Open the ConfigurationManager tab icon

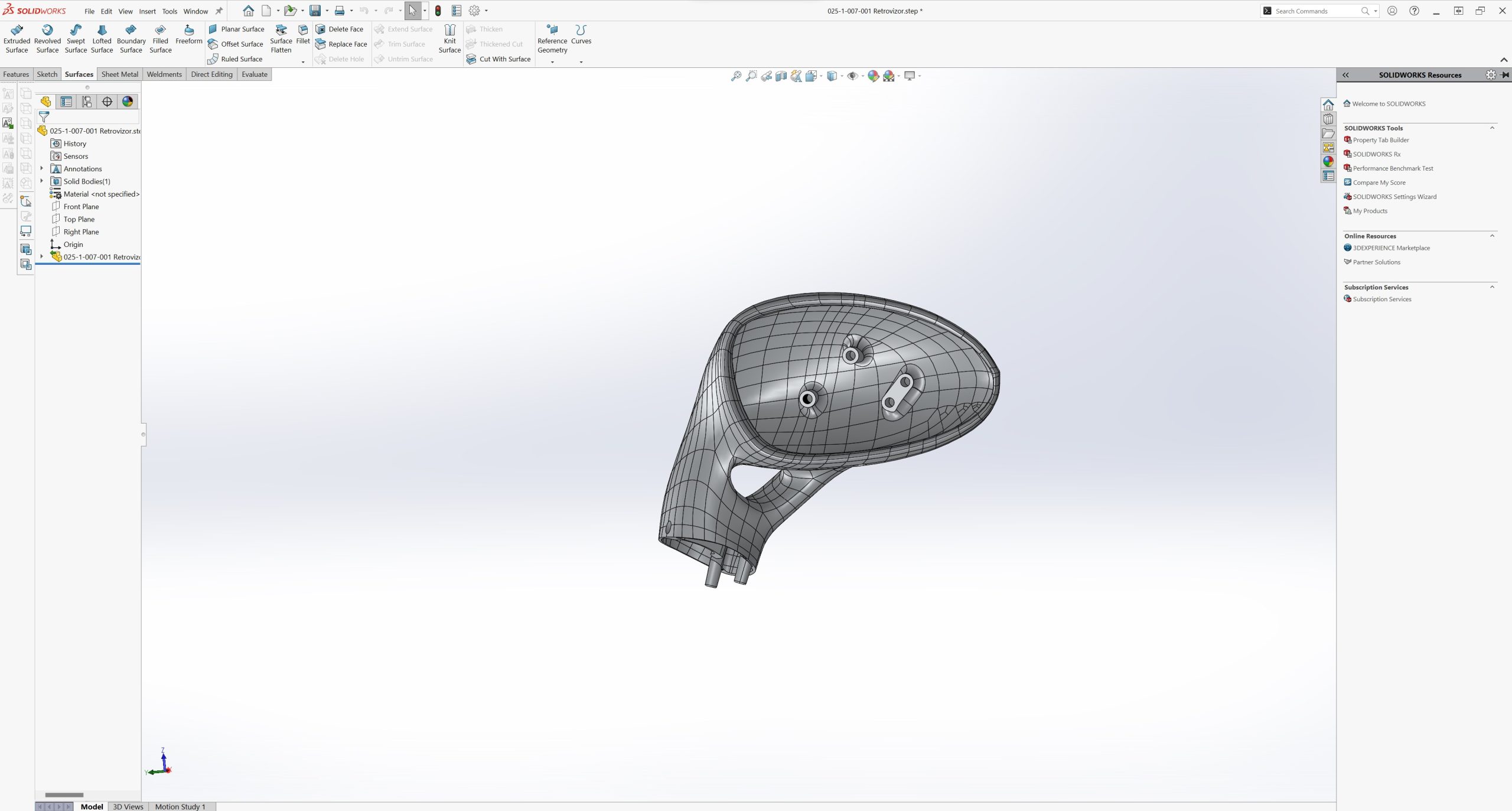tap(87, 102)
